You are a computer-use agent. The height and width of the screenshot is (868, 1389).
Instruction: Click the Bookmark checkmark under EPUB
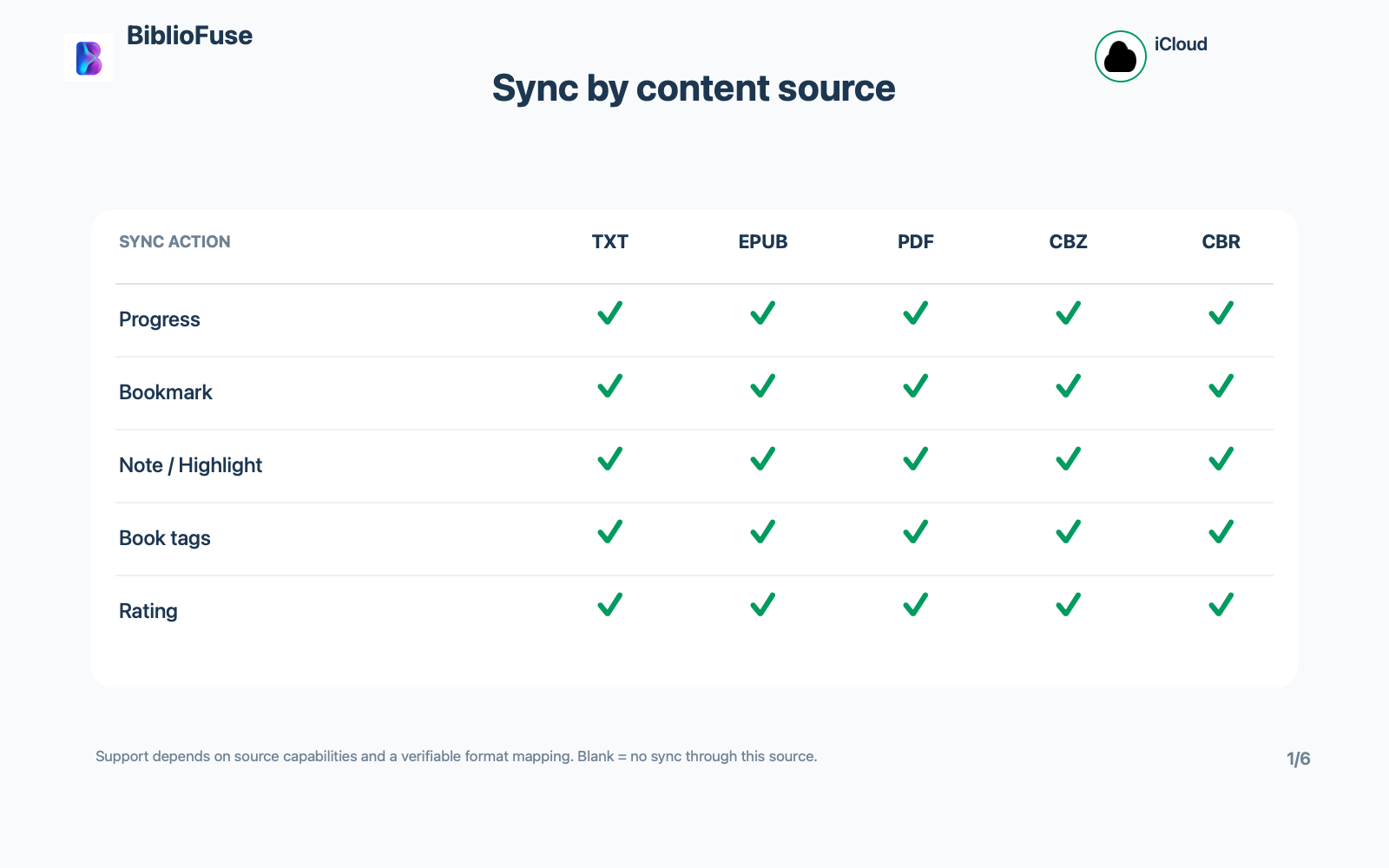[x=763, y=385]
